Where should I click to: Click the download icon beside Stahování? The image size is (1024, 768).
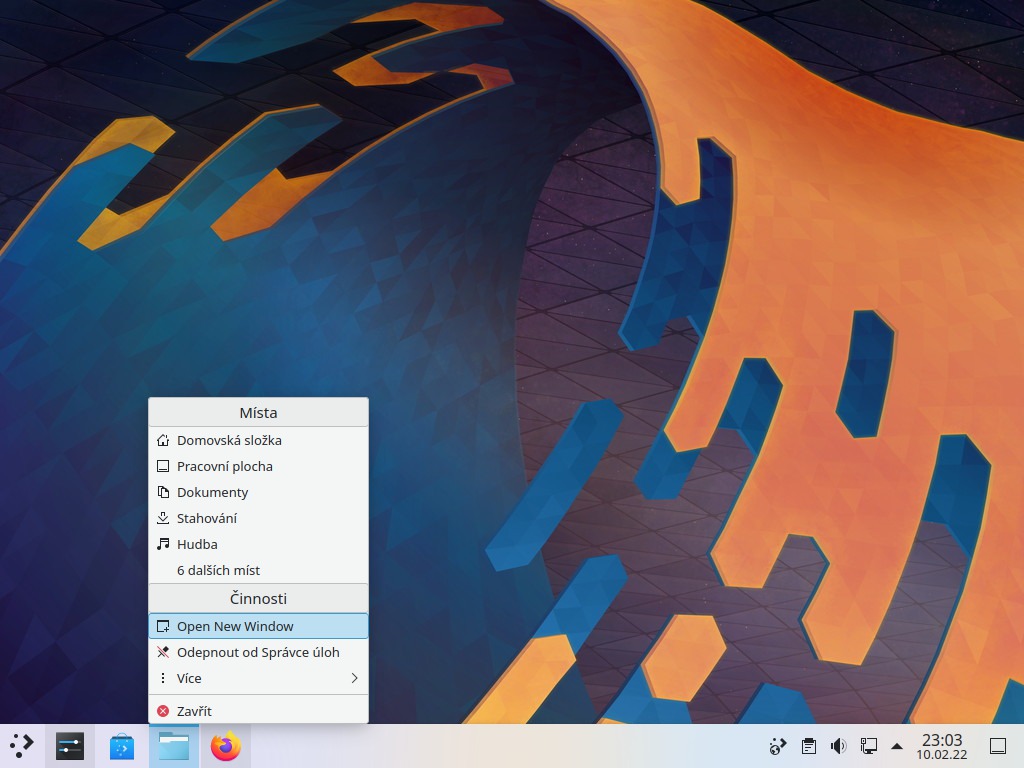coord(163,518)
